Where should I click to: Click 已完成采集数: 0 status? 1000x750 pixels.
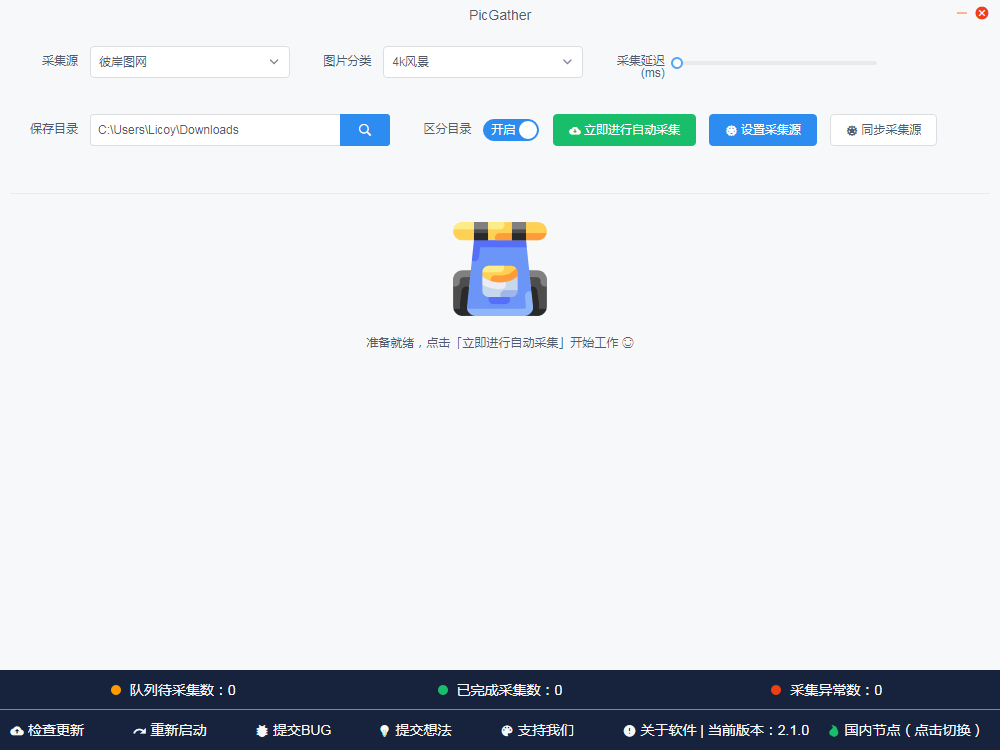(501, 690)
